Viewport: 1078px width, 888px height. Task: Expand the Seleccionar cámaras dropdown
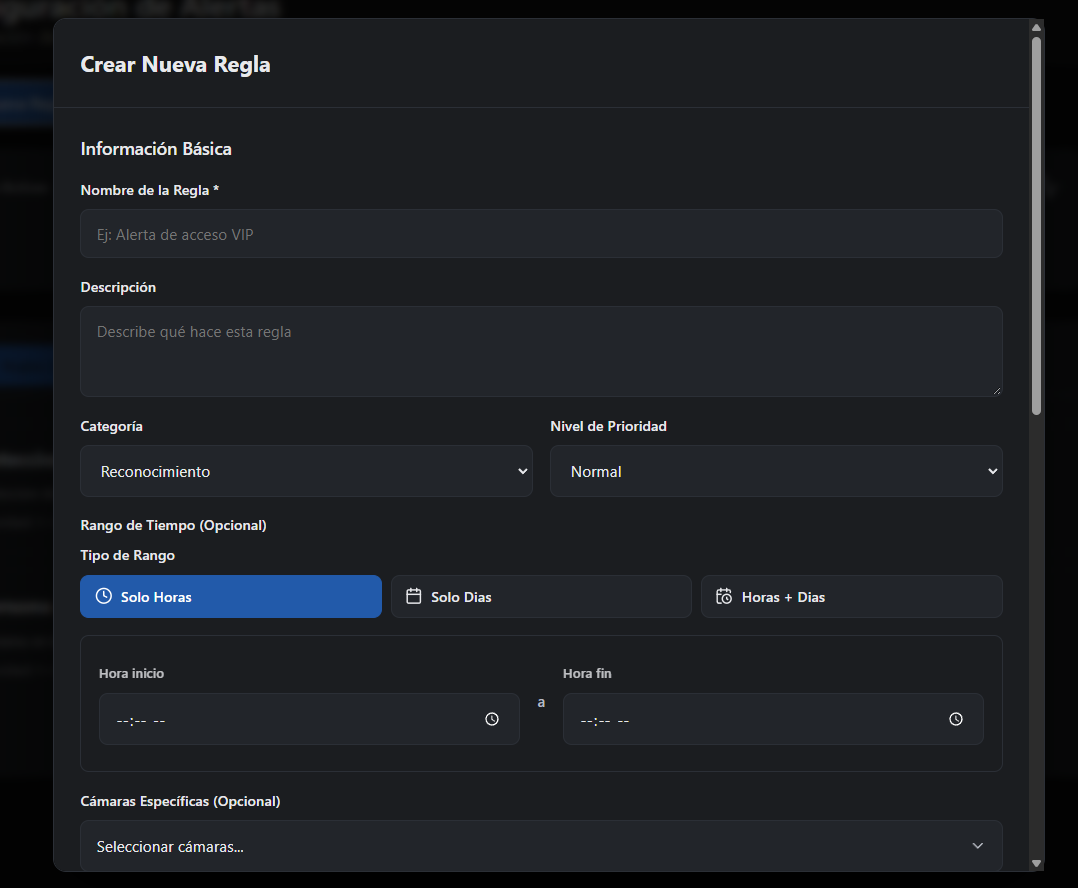point(541,846)
